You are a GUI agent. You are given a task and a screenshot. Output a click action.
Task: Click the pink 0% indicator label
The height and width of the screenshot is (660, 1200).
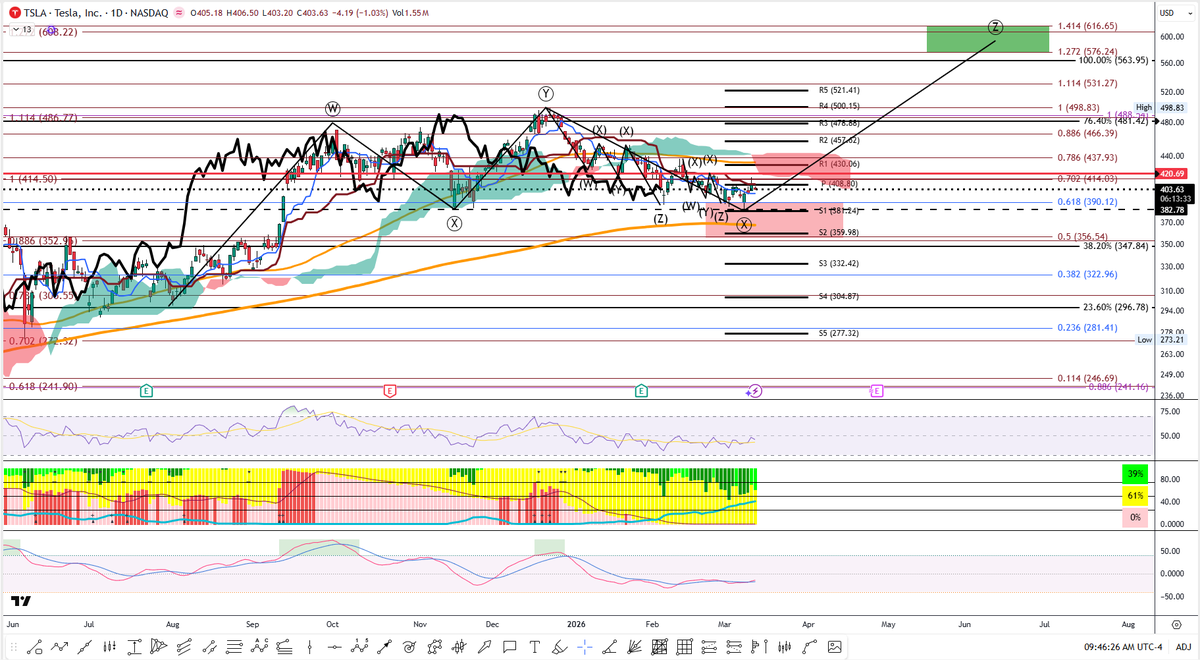(x=1135, y=517)
